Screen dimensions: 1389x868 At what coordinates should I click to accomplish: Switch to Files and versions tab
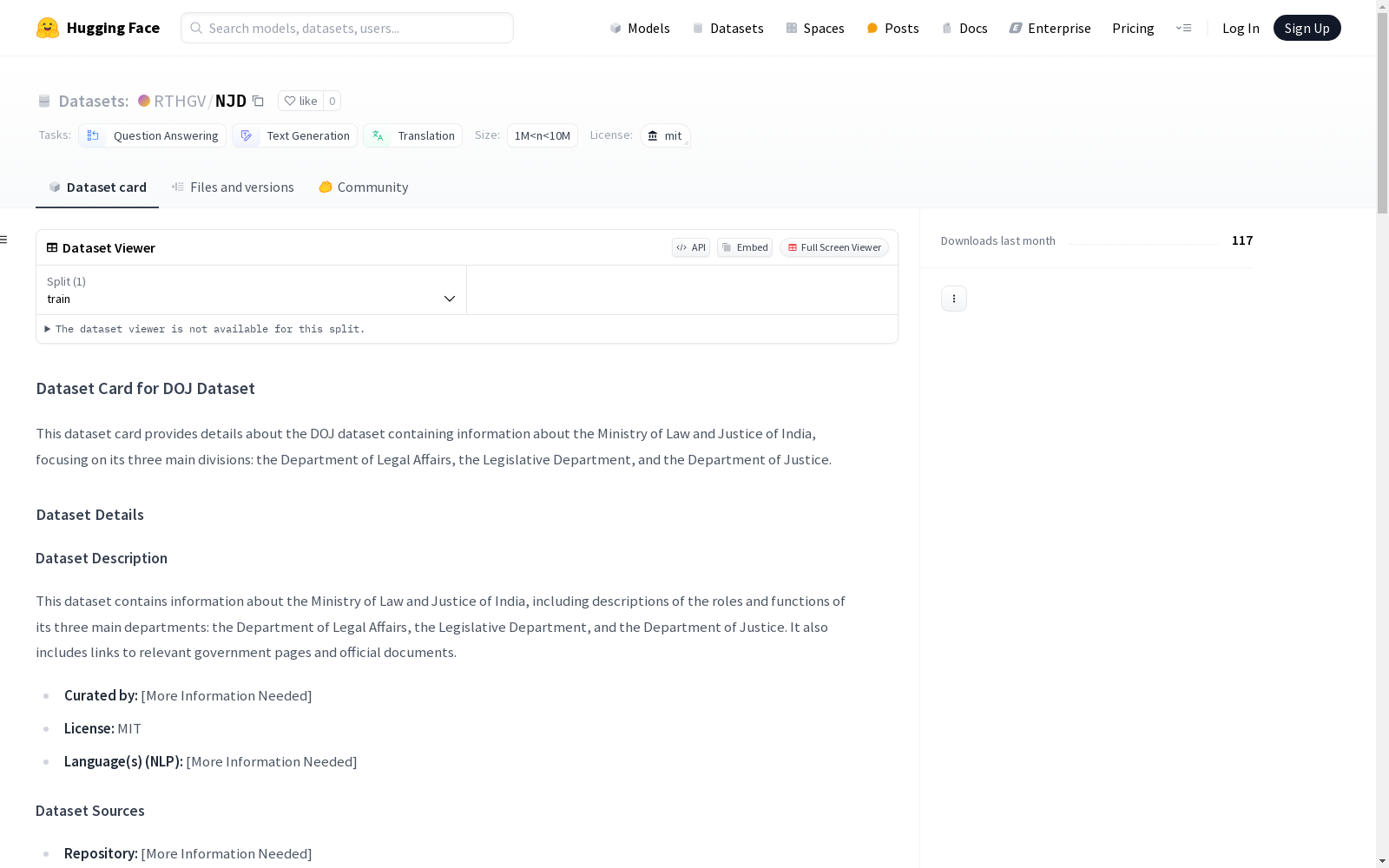pos(233,187)
